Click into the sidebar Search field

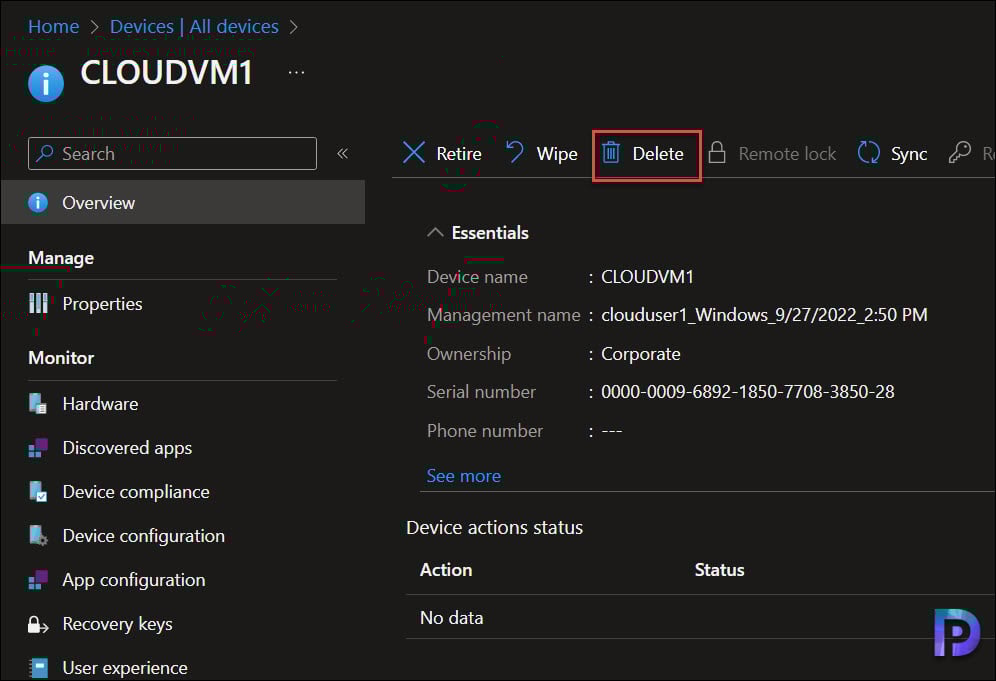172,153
